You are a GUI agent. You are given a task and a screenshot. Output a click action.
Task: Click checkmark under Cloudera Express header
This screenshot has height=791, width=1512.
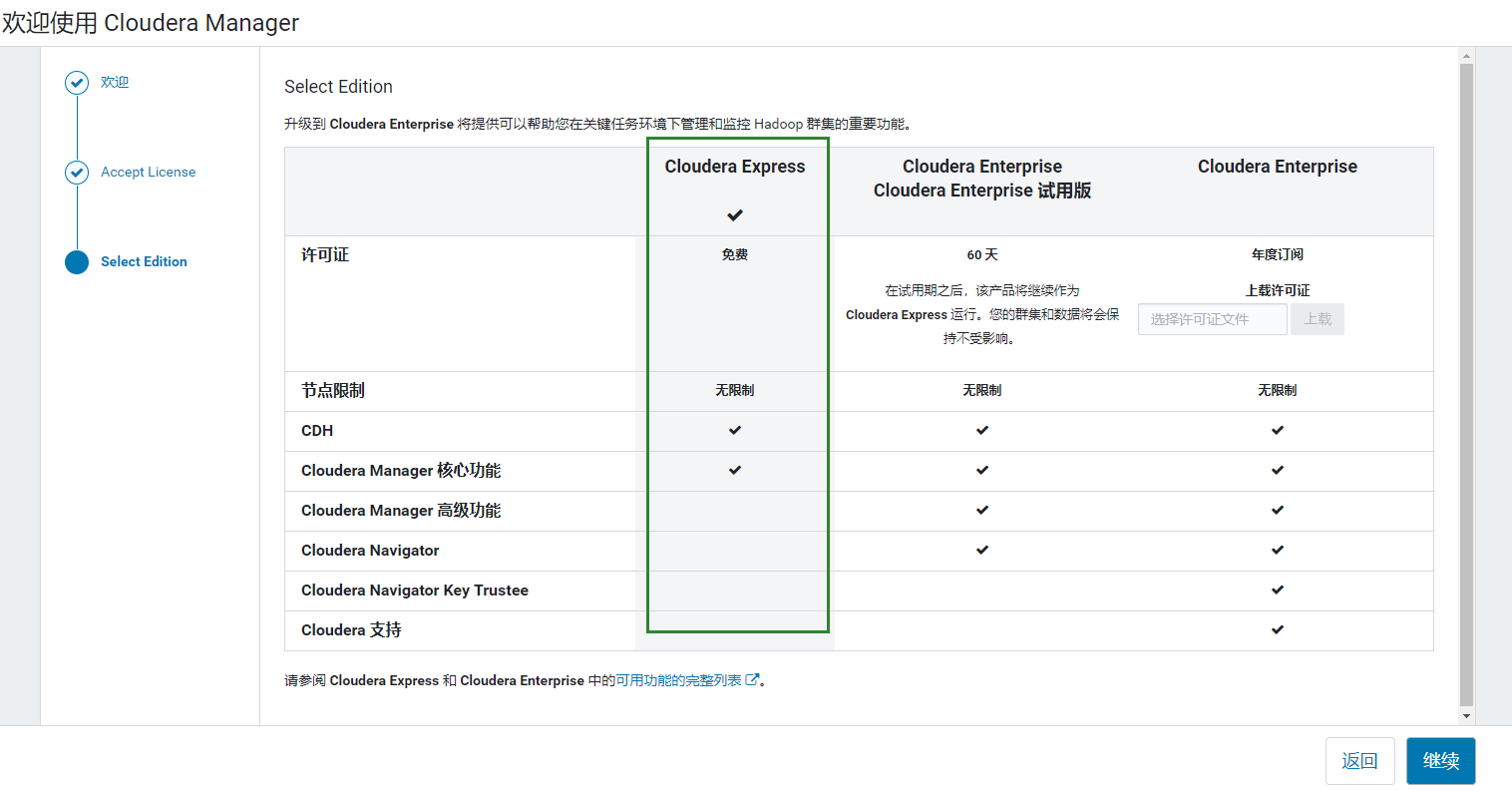(x=735, y=215)
